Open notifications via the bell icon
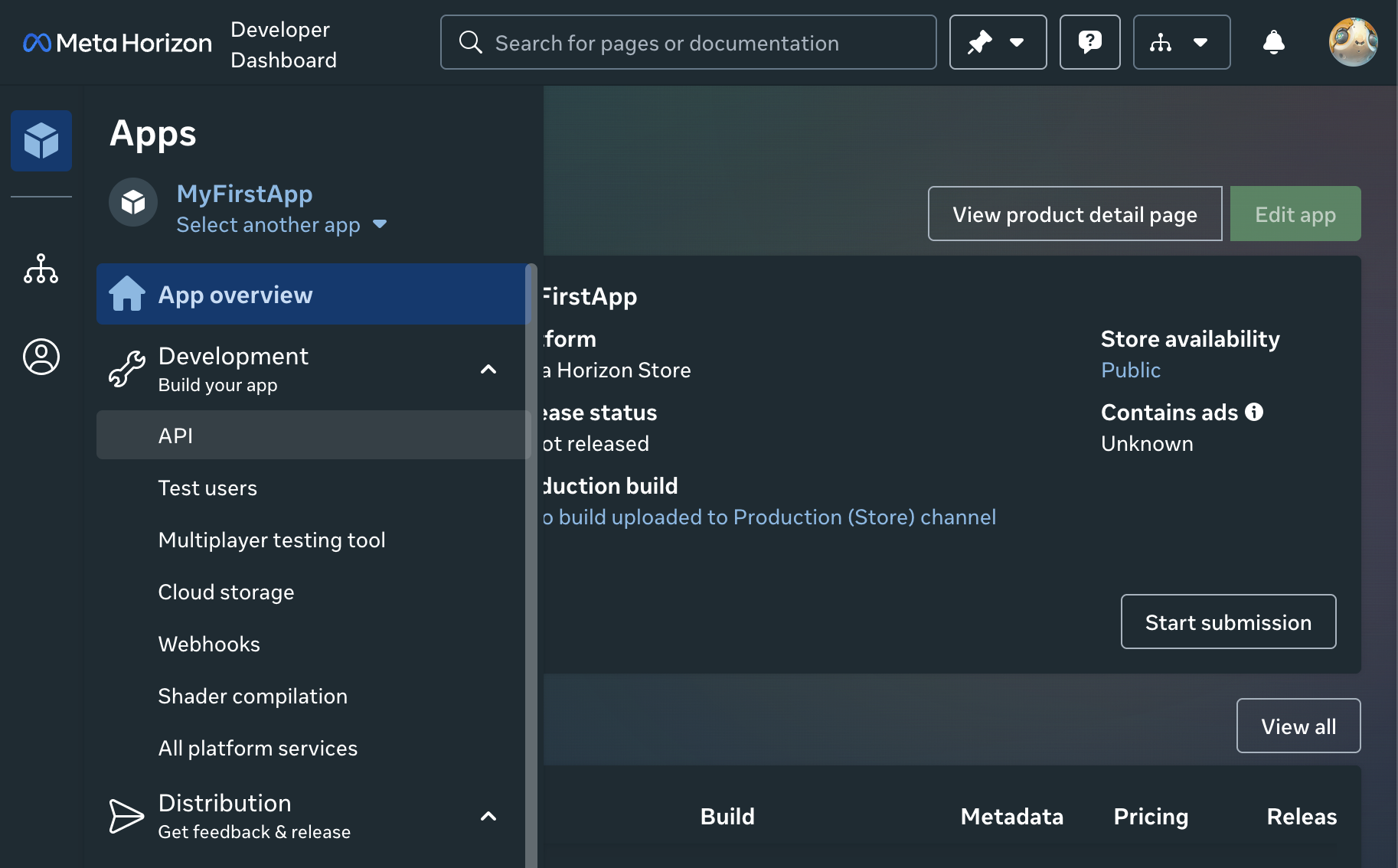This screenshot has height=868, width=1398. pyautogui.click(x=1274, y=42)
